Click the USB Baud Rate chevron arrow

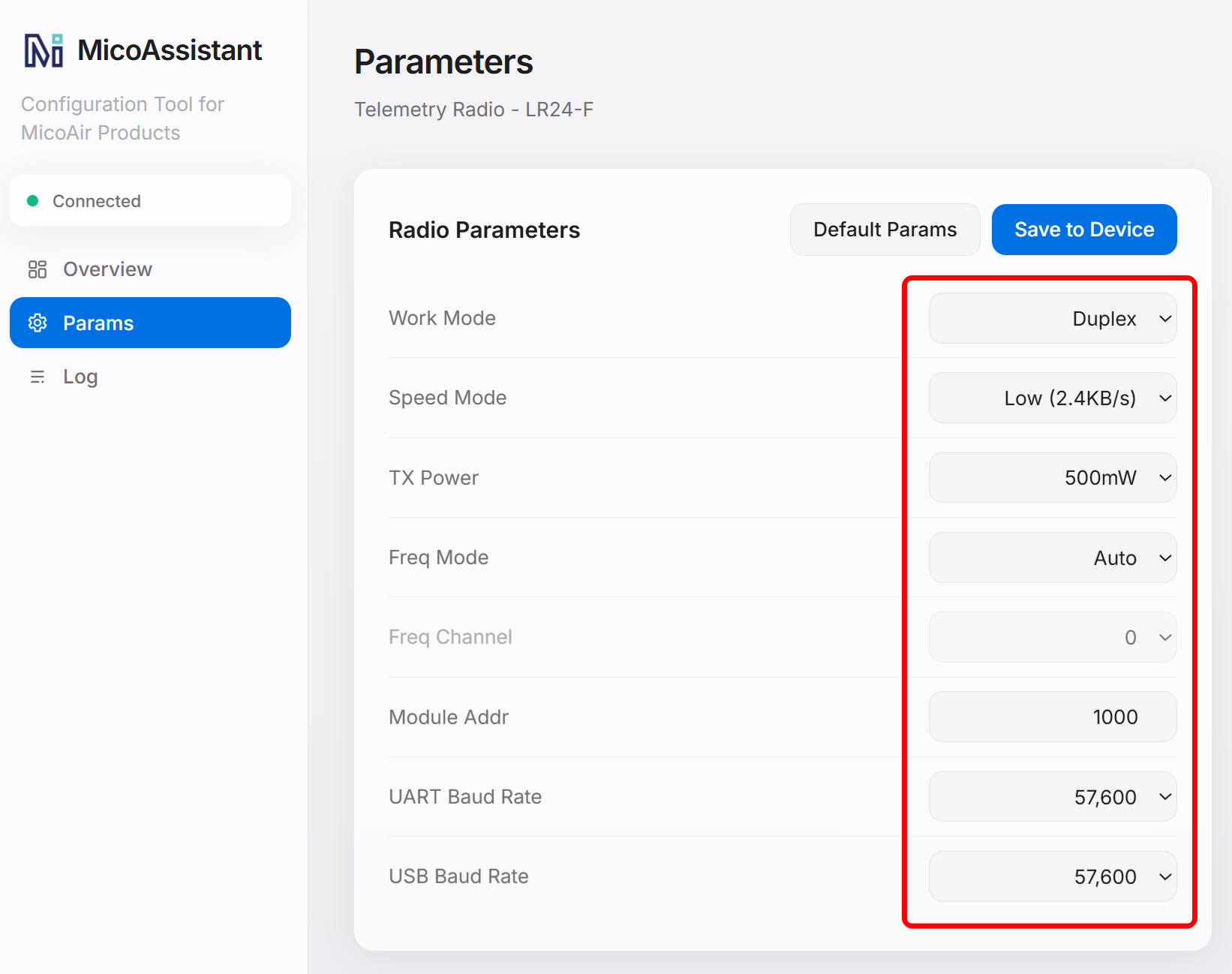[x=1164, y=876]
